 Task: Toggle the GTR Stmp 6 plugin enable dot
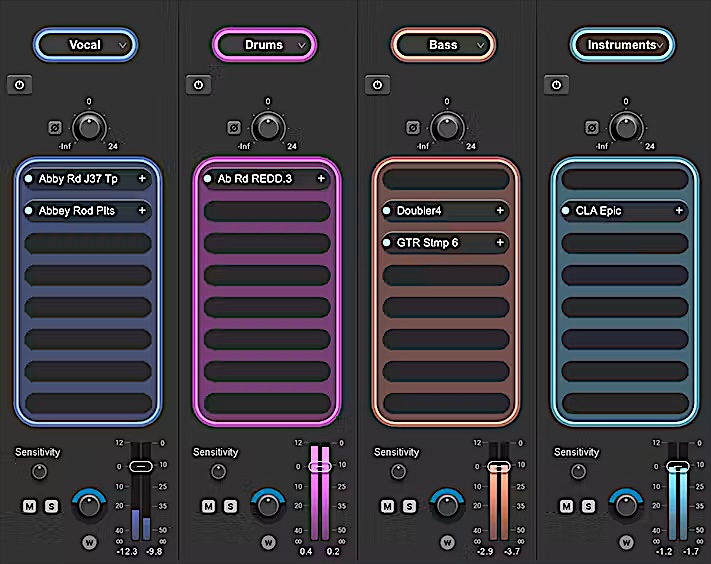[387, 243]
